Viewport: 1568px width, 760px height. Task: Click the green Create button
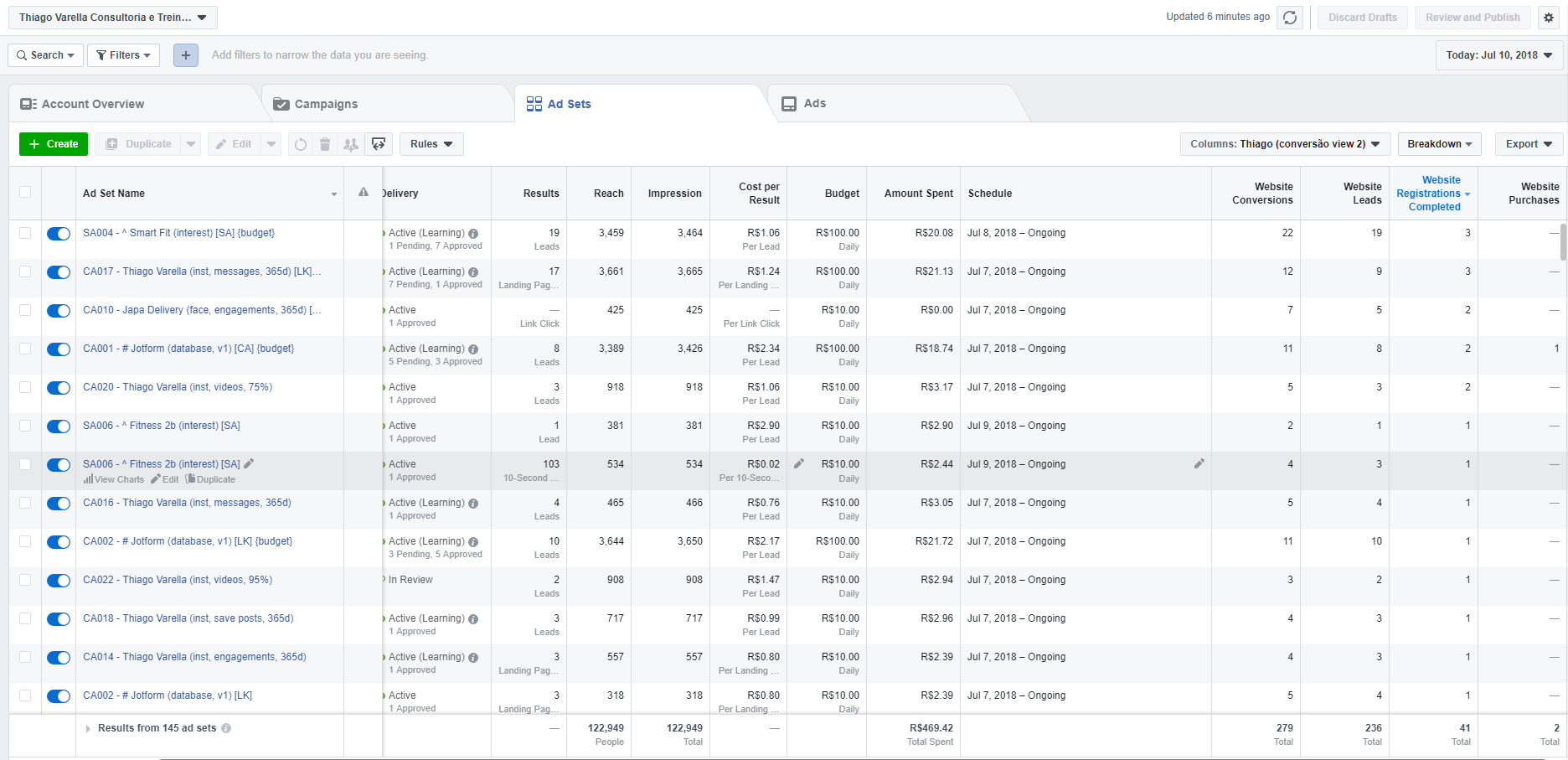point(54,144)
